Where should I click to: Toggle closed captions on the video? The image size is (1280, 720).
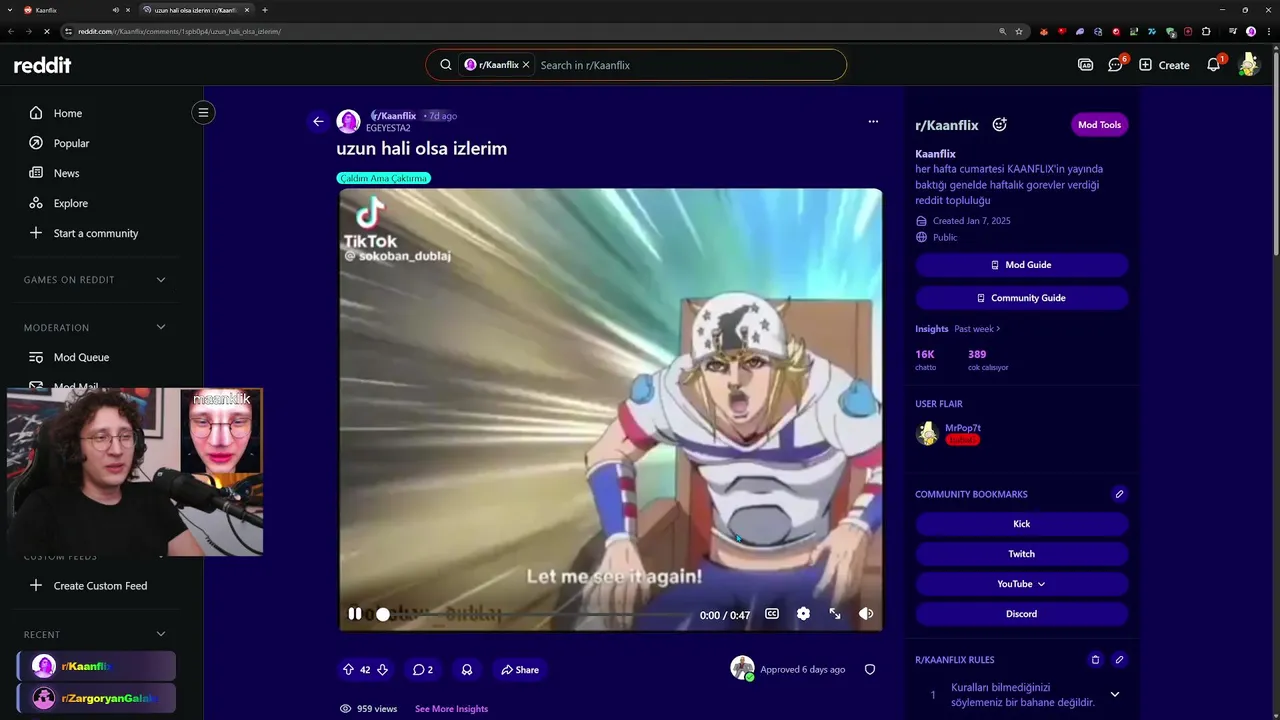pyautogui.click(x=772, y=614)
